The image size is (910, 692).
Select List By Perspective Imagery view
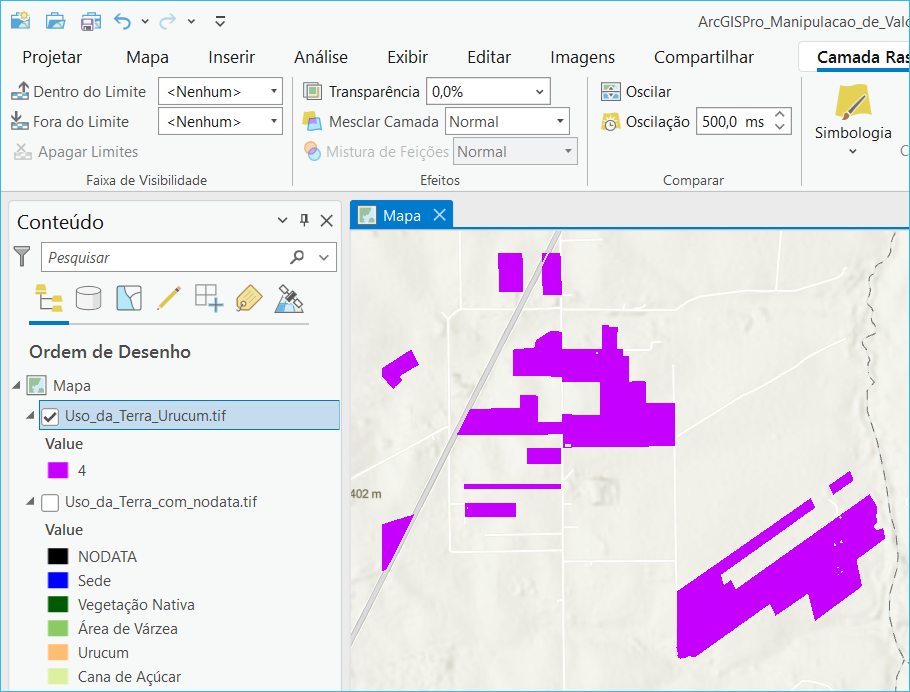pos(289,298)
